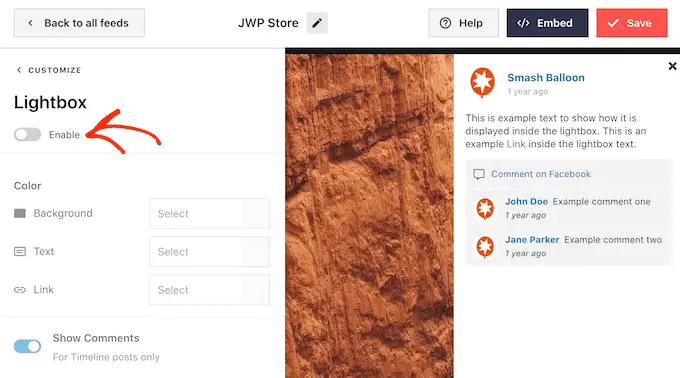The height and width of the screenshot is (378, 680).
Task: Click the Back to all feeds button
Action: click(x=79, y=23)
